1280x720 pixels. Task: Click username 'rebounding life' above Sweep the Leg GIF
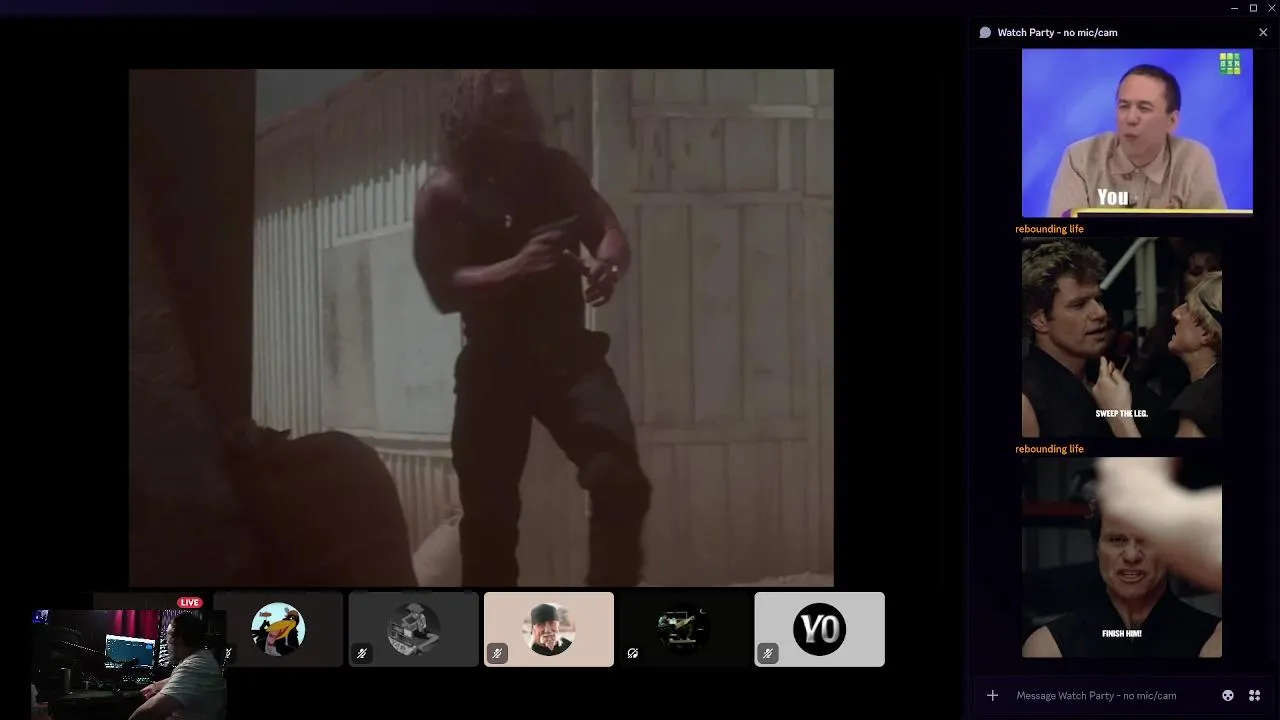1049,229
